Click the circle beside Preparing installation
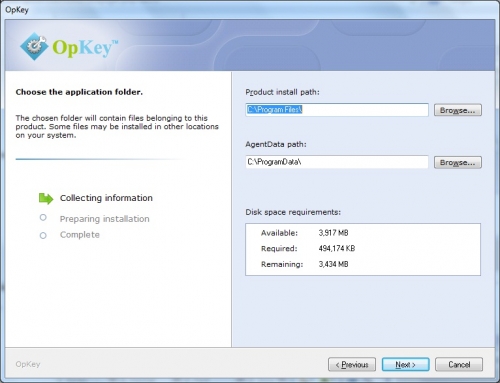The height and width of the screenshot is (383, 500). tap(43, 218)
